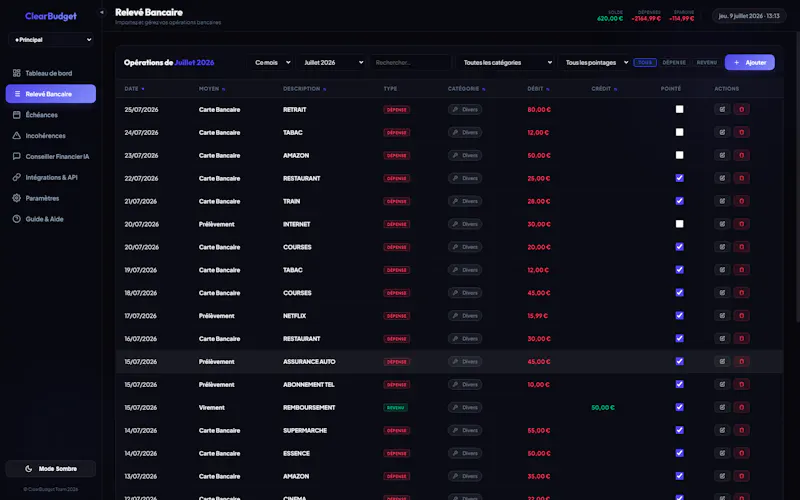
Task: Uncheck pointé for the TRAIN row
Action: 680,201
